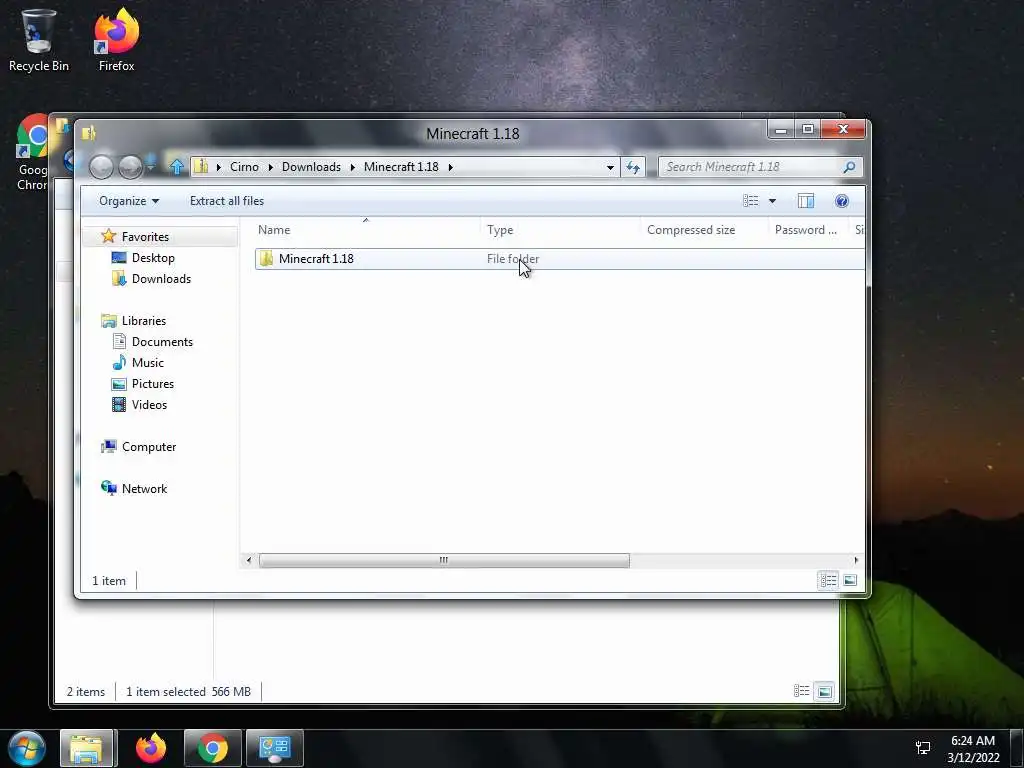Toggle the preview pane button
This screenshot has height=768, width=1024.
pyautogui.click(x=806, y=201)
